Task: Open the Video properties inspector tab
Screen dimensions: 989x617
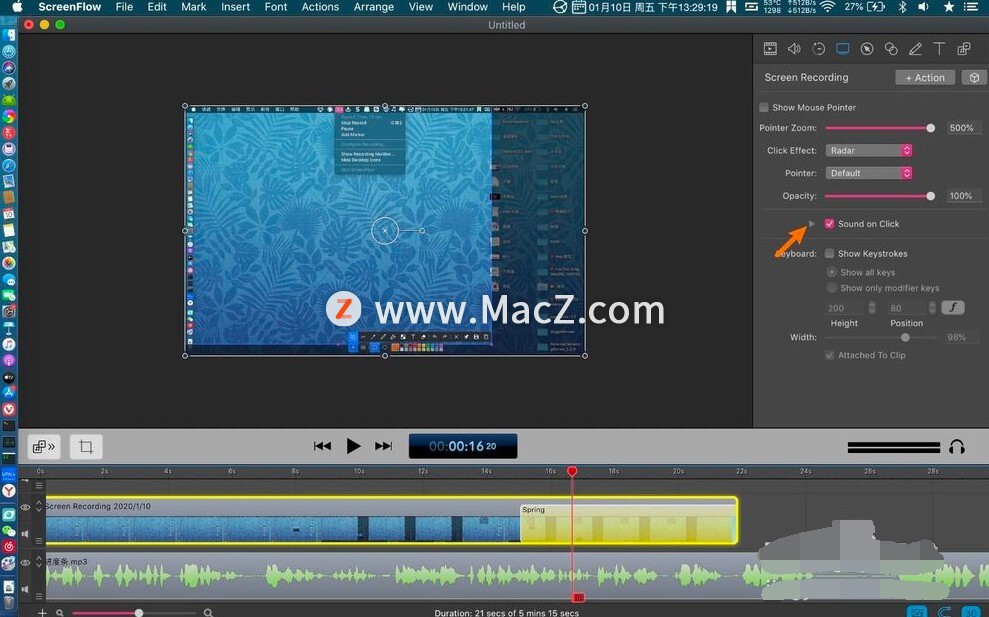Action: tap(770, 49)
